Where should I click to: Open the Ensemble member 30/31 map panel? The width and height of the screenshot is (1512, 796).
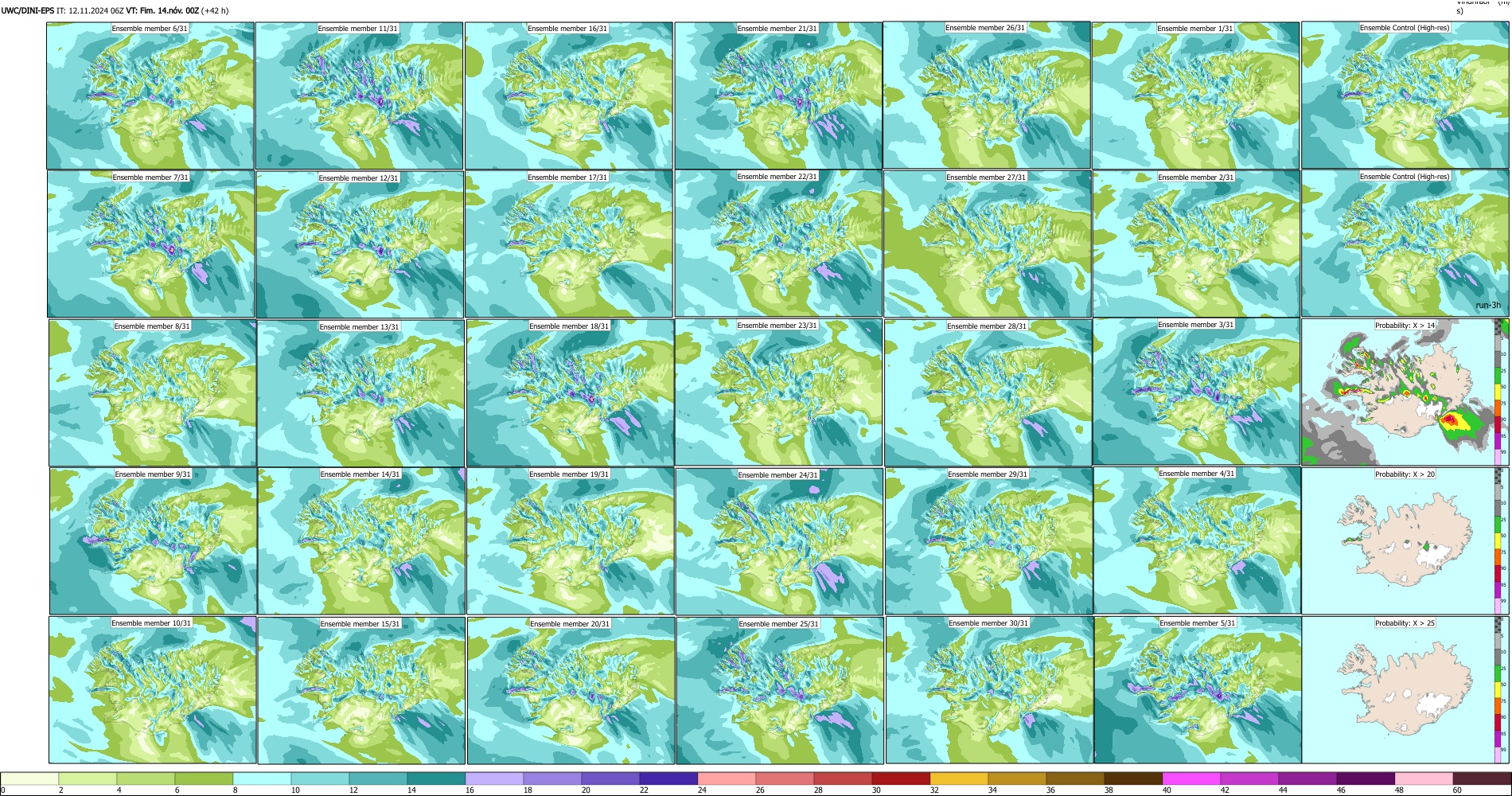click(x=989, y=690)
